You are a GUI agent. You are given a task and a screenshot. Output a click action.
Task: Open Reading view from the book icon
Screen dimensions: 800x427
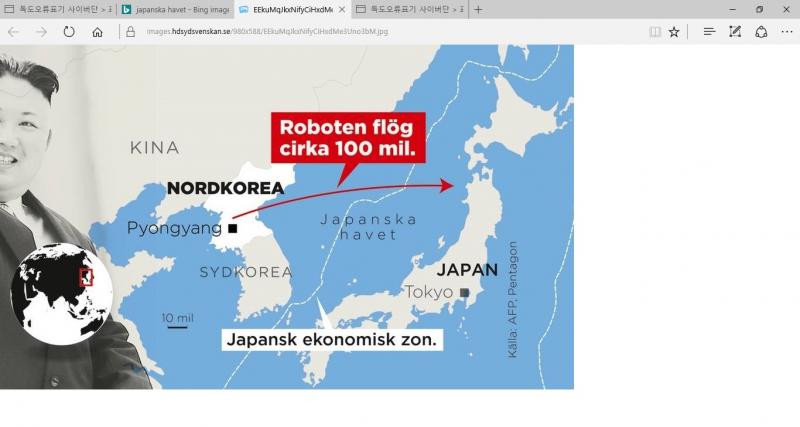(x=655, y=32)
